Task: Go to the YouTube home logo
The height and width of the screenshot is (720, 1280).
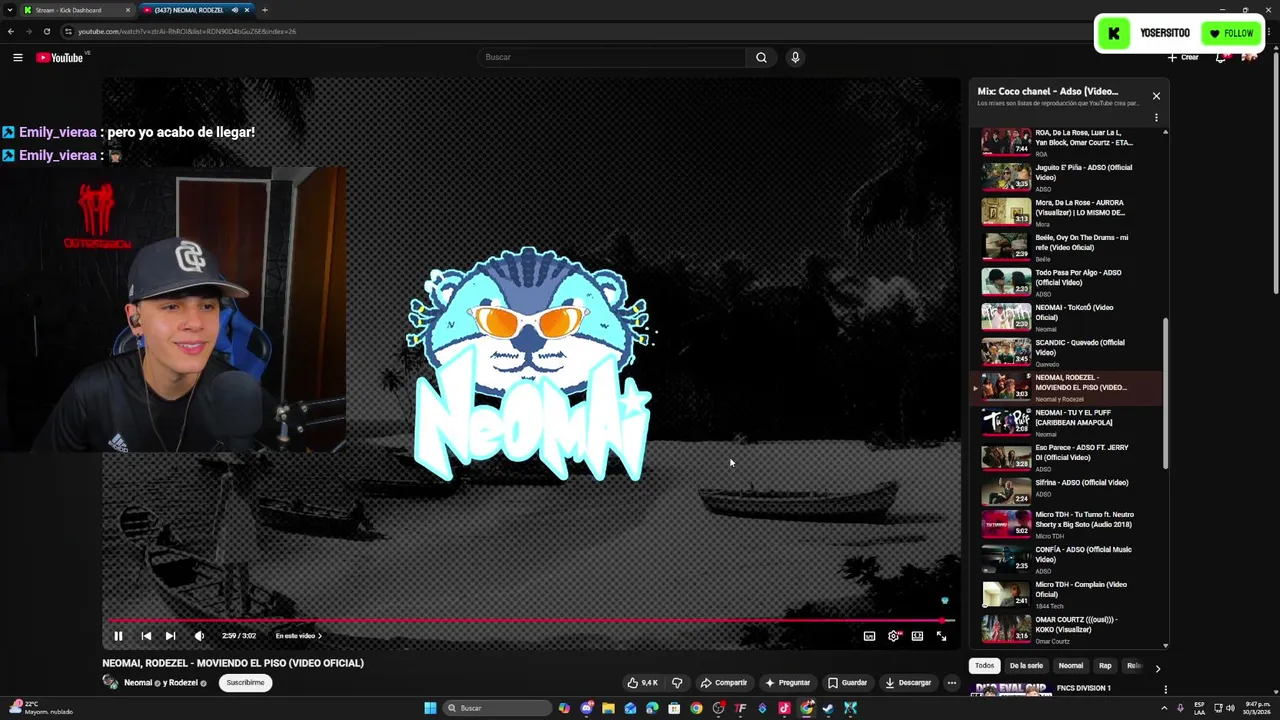Action: tap(60, 57)
